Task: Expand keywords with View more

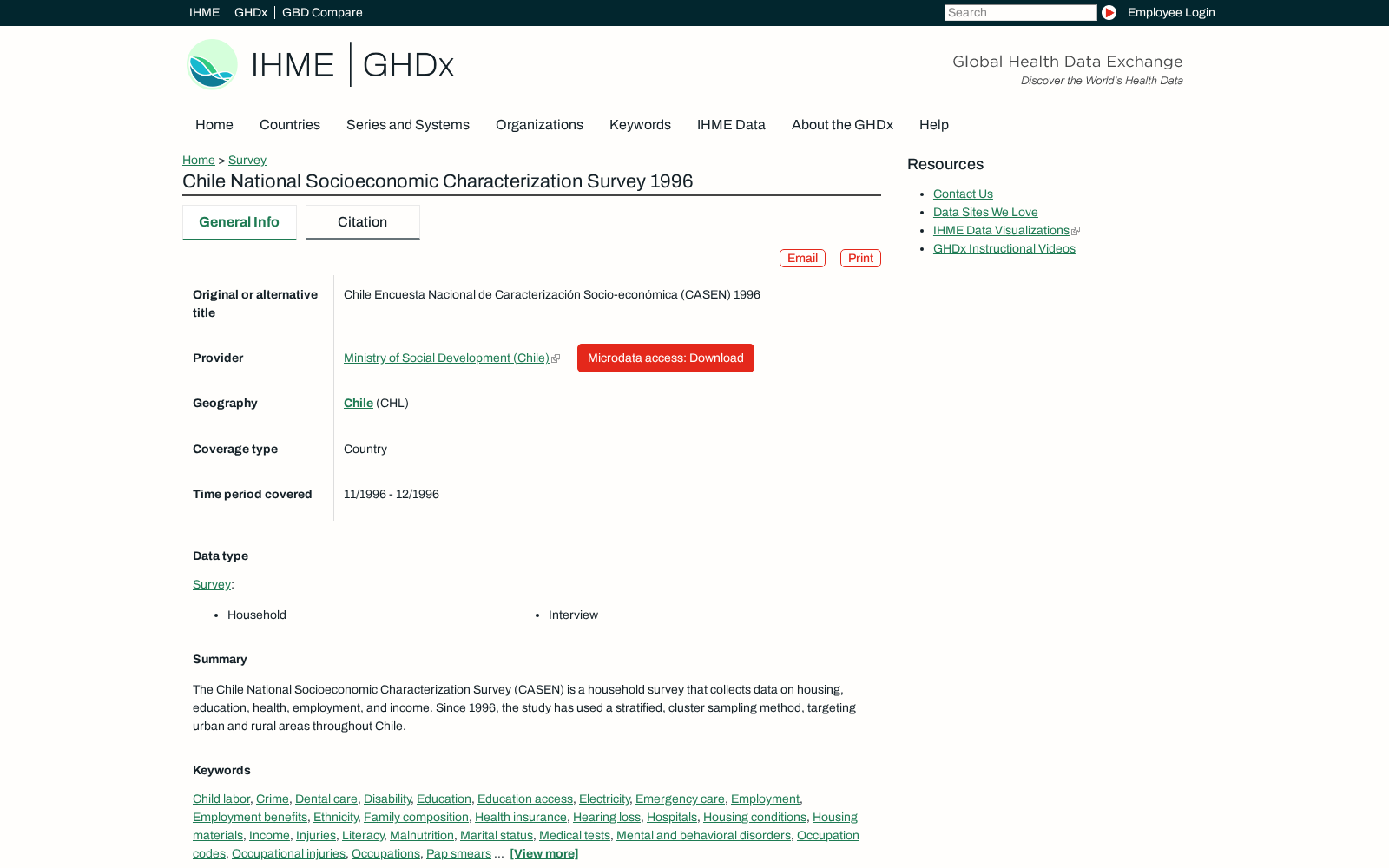Action: pyautogui.click(x=544, y=853)
